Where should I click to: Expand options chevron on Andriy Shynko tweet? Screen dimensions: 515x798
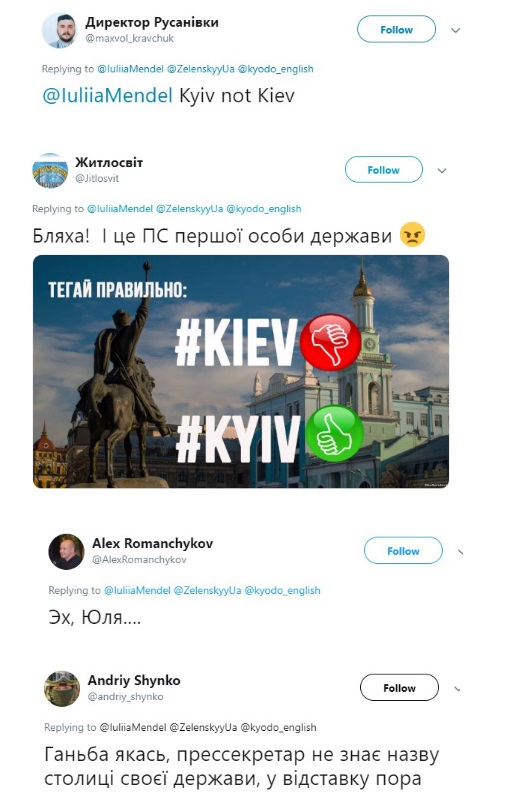coord(457,689)
